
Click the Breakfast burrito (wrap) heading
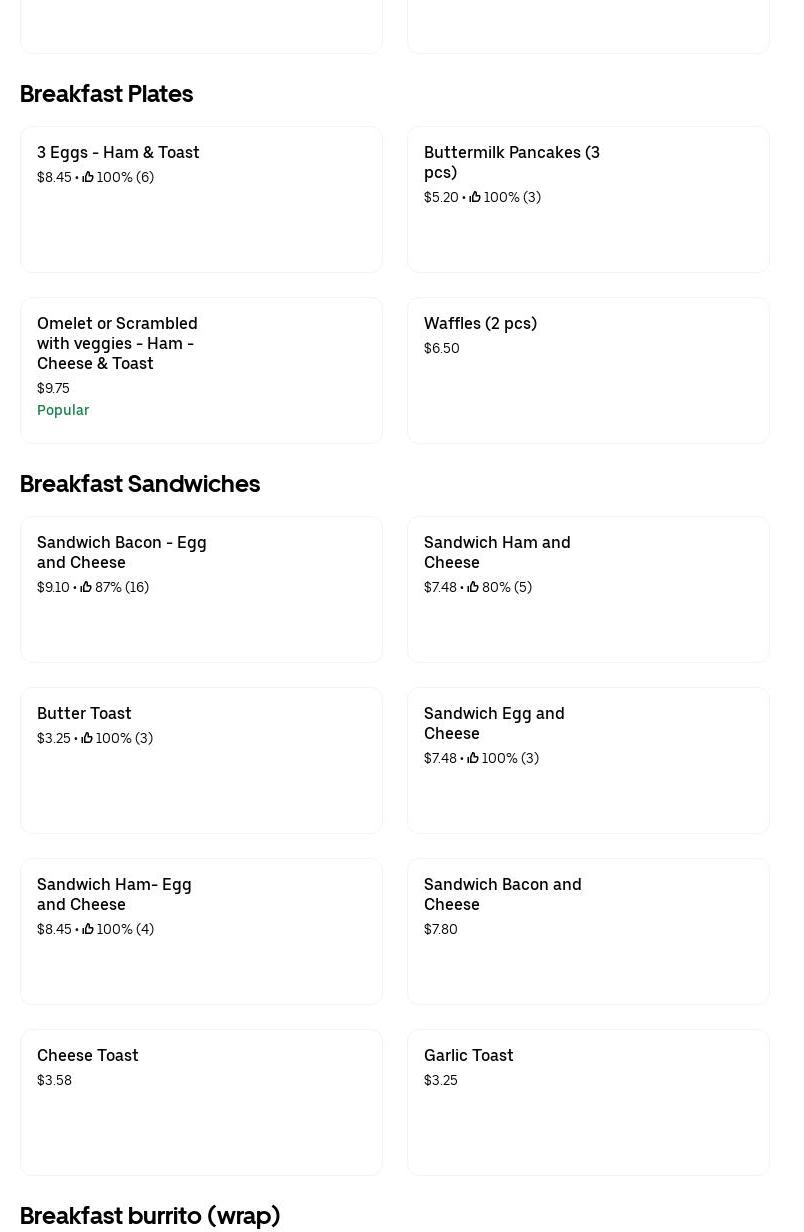(x=150, y=1215)
